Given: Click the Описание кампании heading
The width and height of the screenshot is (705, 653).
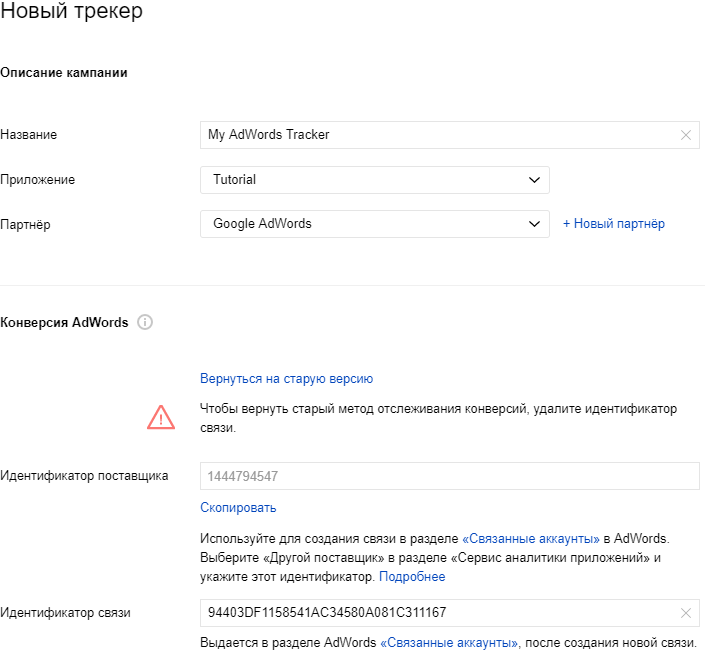Looking at the screenshot, I should (x=64, y=73).
